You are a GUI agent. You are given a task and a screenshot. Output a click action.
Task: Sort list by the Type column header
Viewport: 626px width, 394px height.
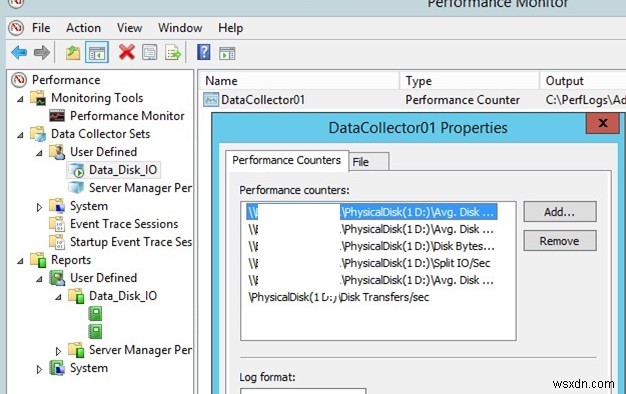click(470, 81)
